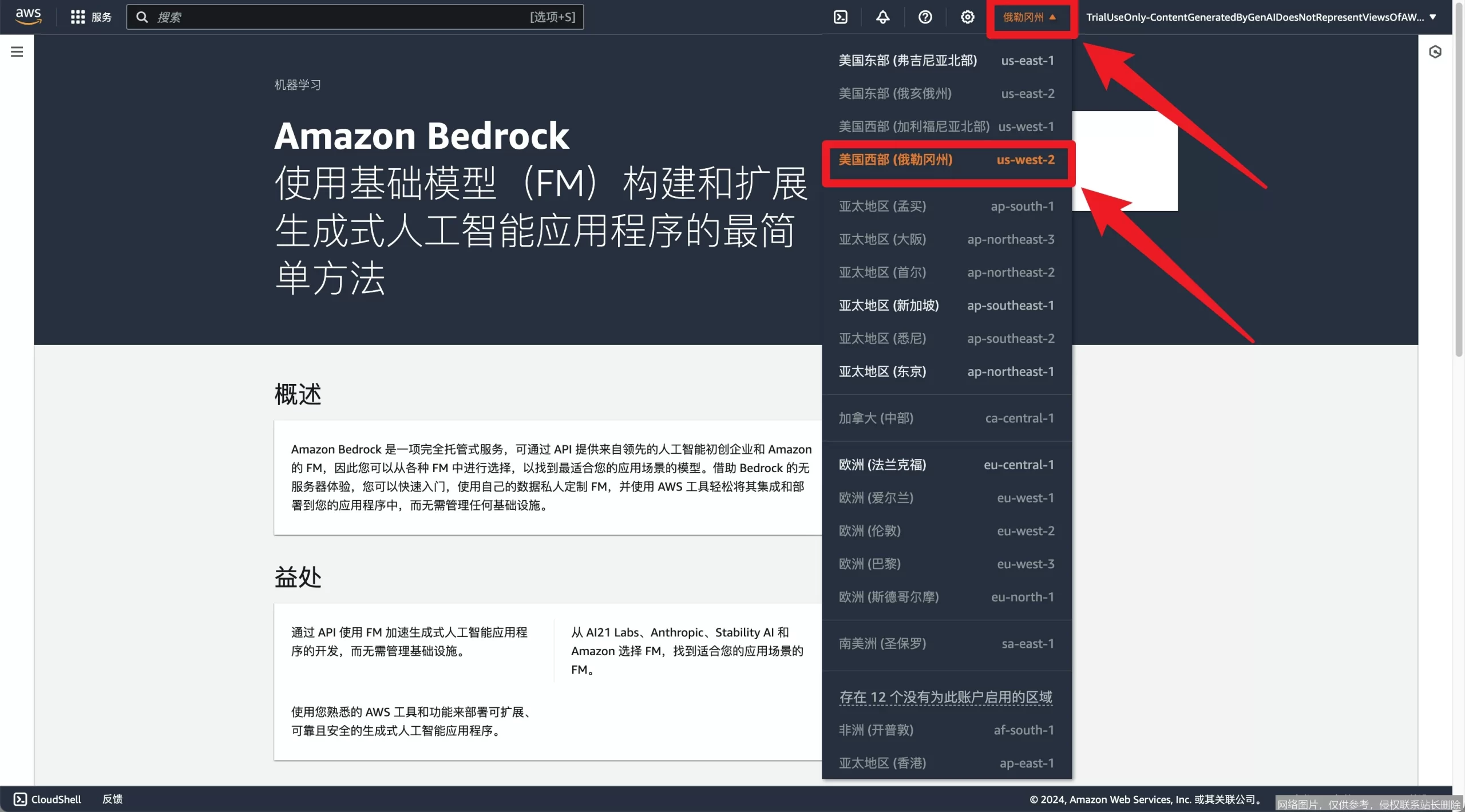Viewport: 1465px width, 812px height.
Task: Select region 美国西部 (俄勒冈州) us-west-2
Action: tap(947, 160)
